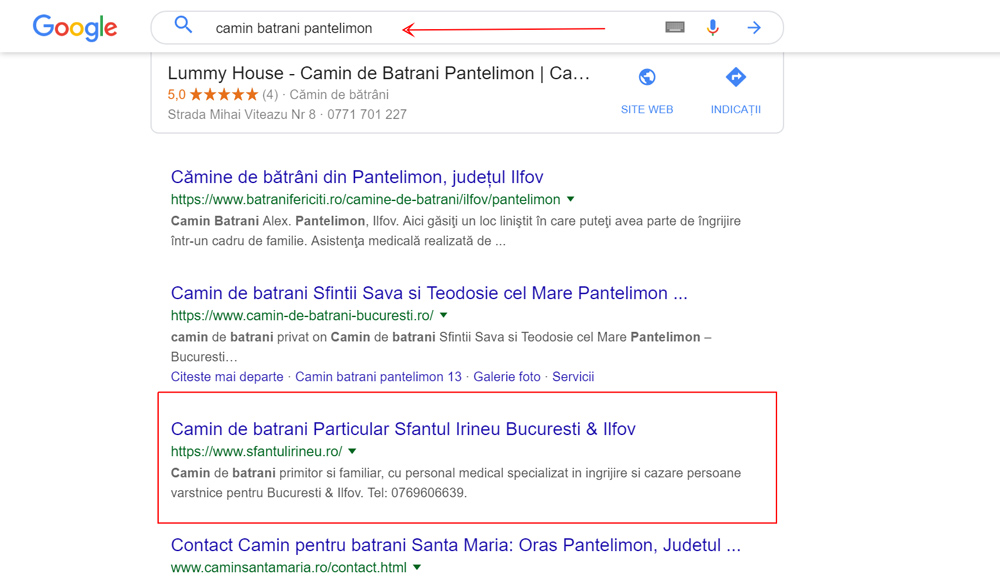1000x579 pixels.
Task: Open the on-screen keyboard icon
Action: click(x=675, y=27)
